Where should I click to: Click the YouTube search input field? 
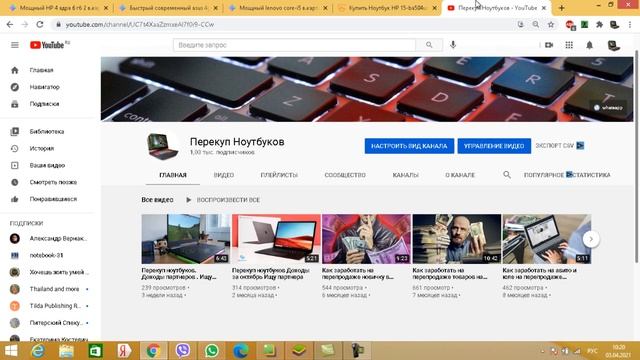294,45
